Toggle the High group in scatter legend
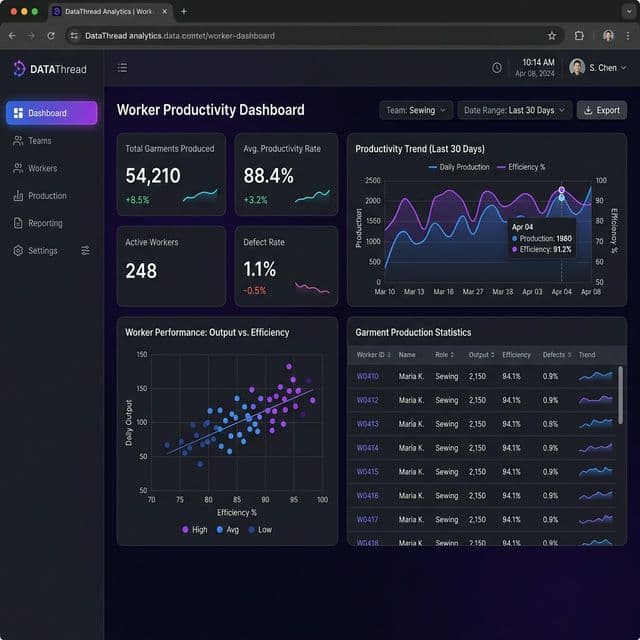This screenshot has height=640, width=640. [193, 529]
